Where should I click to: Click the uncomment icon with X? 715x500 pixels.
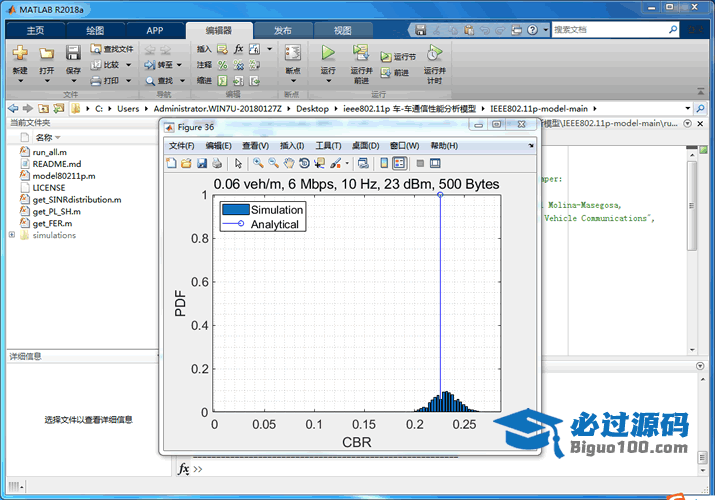pyautogui.click(x=238, y=65)
